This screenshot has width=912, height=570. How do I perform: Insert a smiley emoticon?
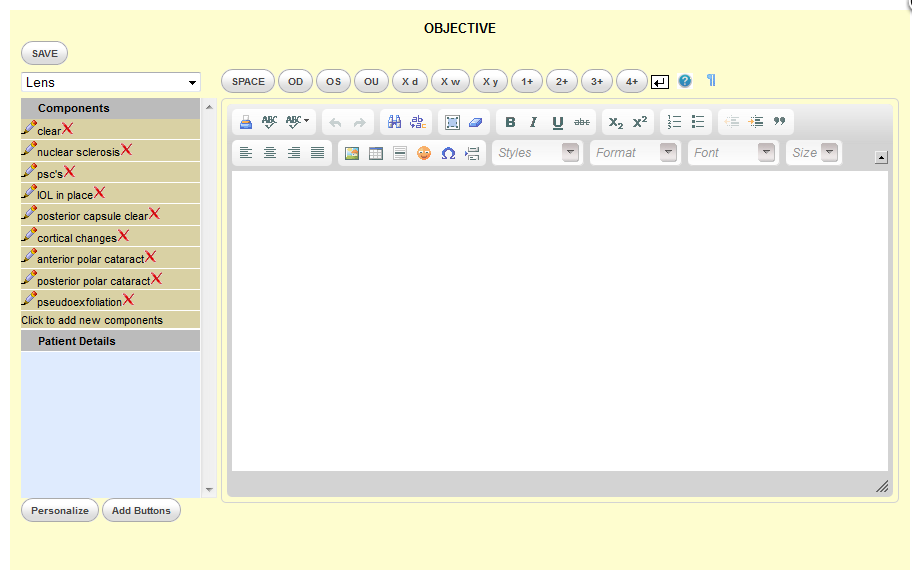[x=424, y=153]
